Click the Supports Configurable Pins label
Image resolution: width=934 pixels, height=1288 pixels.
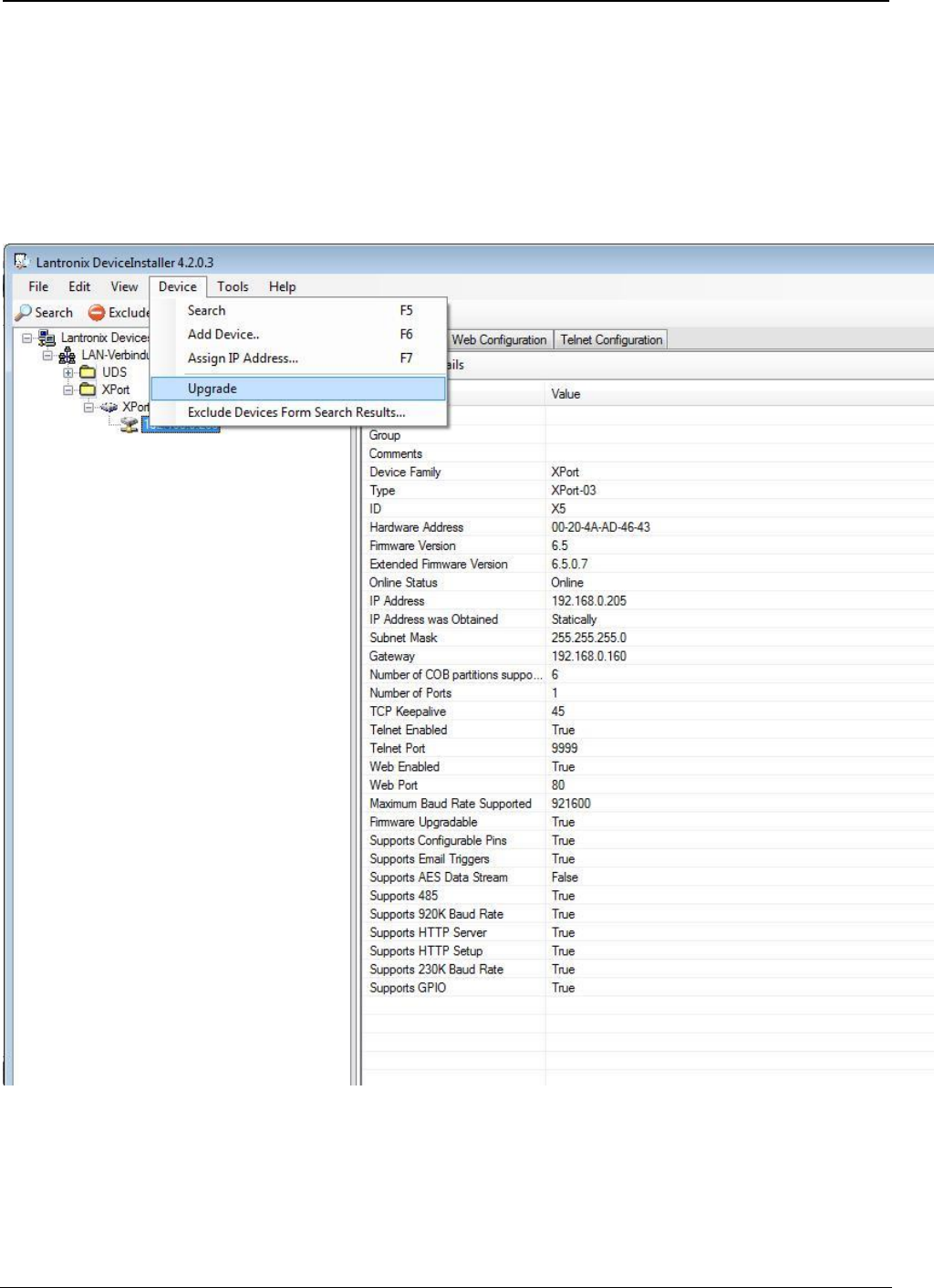438,840
